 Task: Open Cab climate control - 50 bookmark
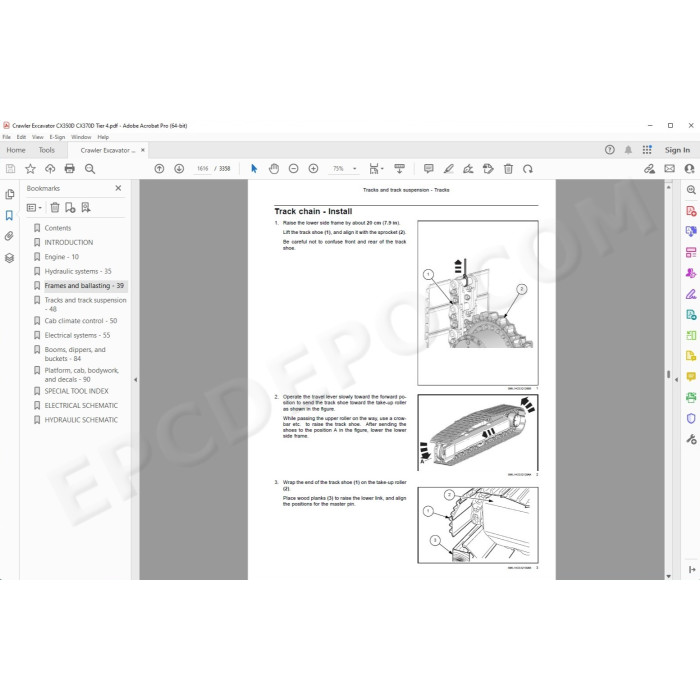coord(81,321)
